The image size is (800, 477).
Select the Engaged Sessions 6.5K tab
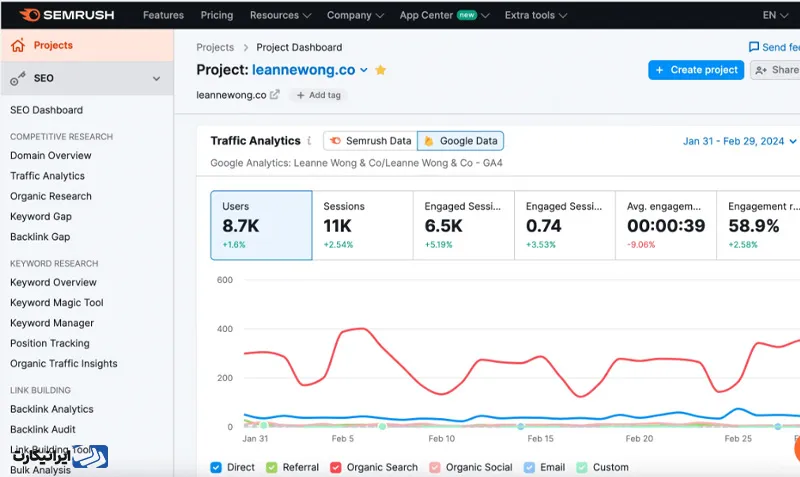[464, 225]
